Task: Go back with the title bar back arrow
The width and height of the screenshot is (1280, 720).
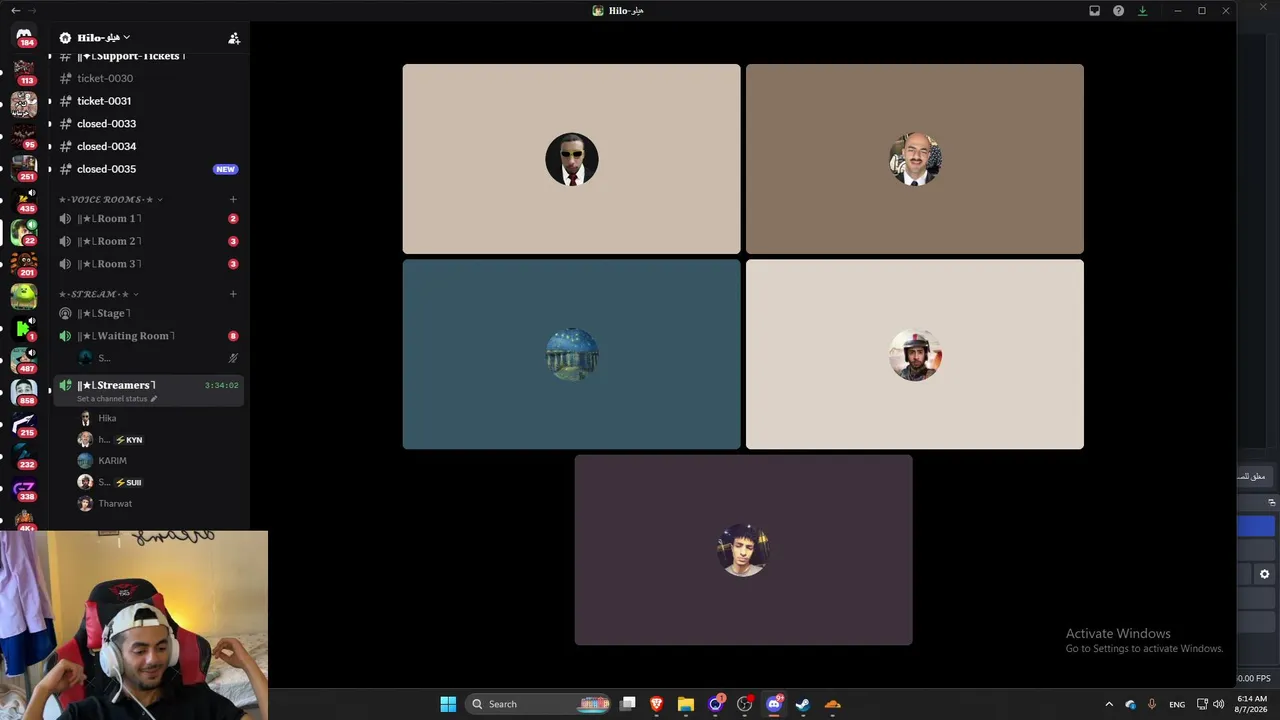Action: coord(15,11)
